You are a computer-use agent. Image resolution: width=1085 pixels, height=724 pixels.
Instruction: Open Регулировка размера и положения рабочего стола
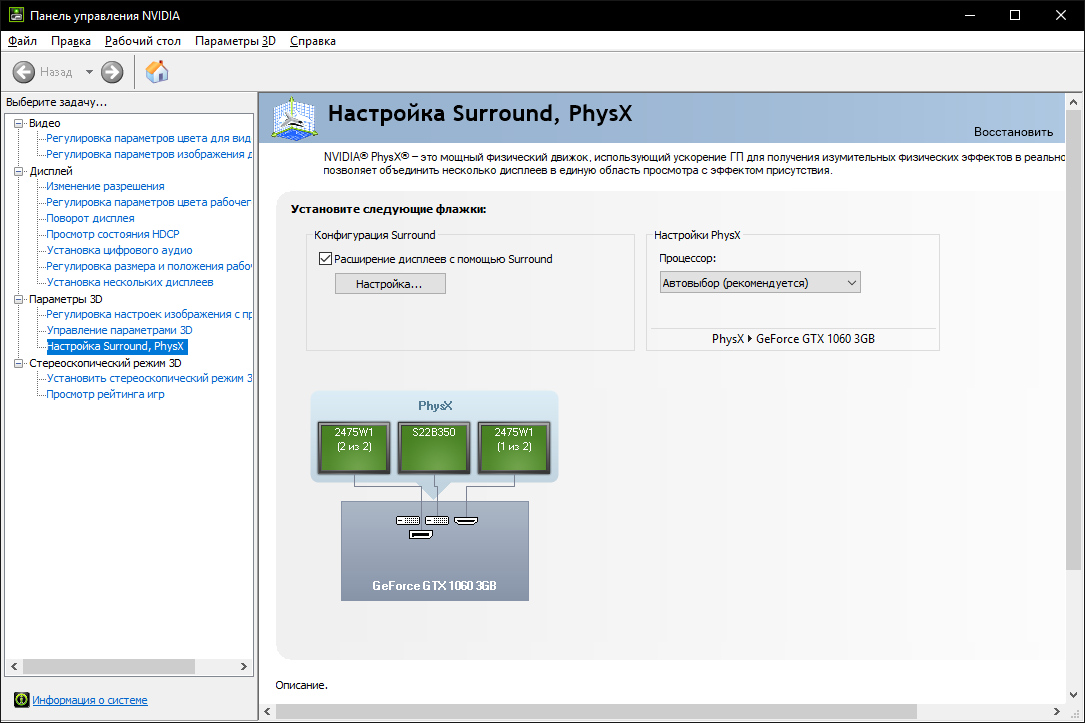tap(149, 266)
